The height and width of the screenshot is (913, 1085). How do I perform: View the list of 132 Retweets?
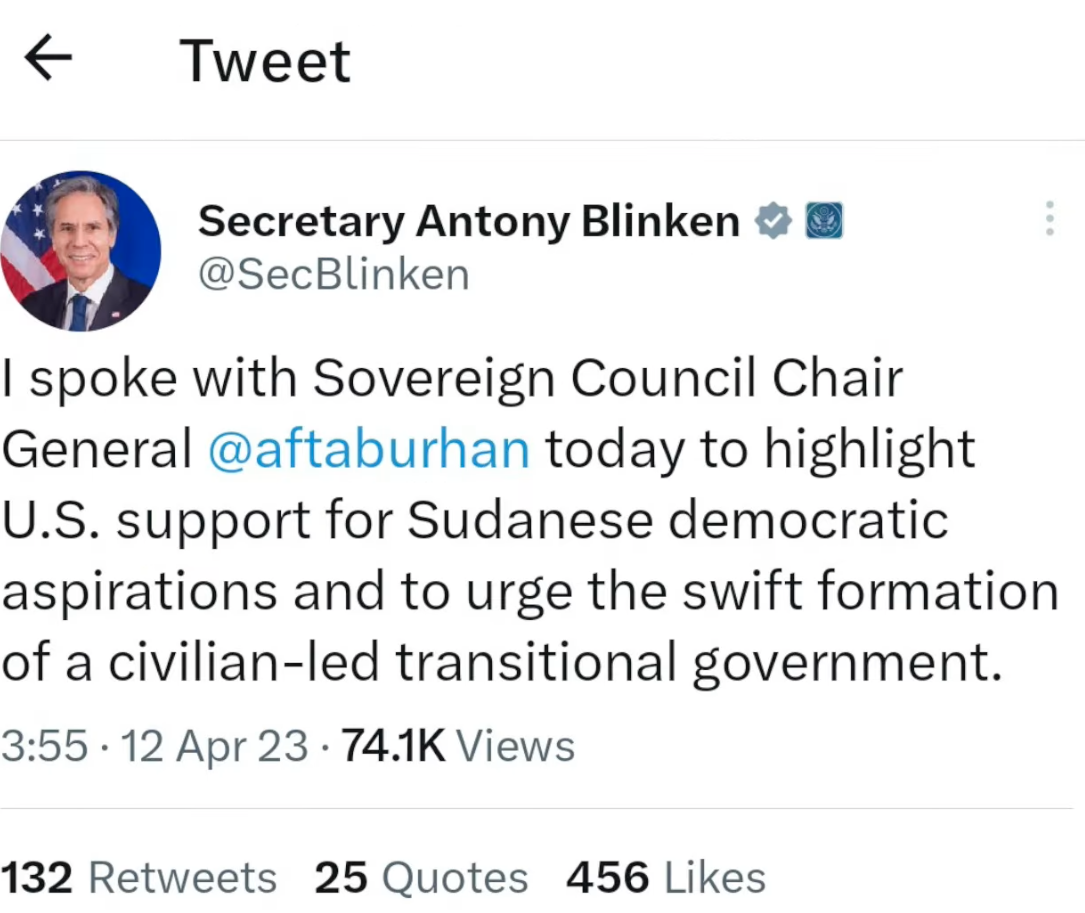(139, 878)
